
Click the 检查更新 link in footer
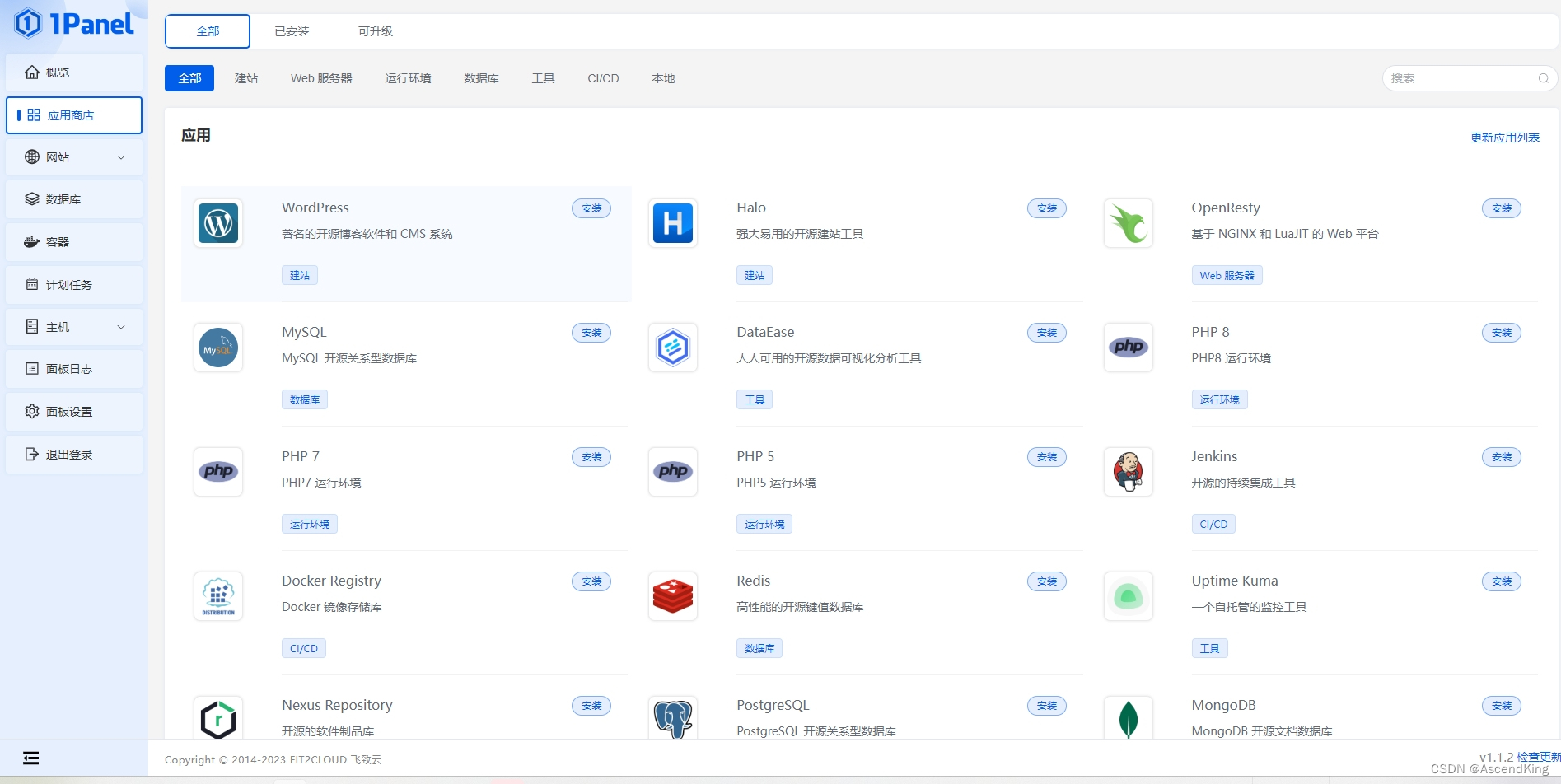1538,757
